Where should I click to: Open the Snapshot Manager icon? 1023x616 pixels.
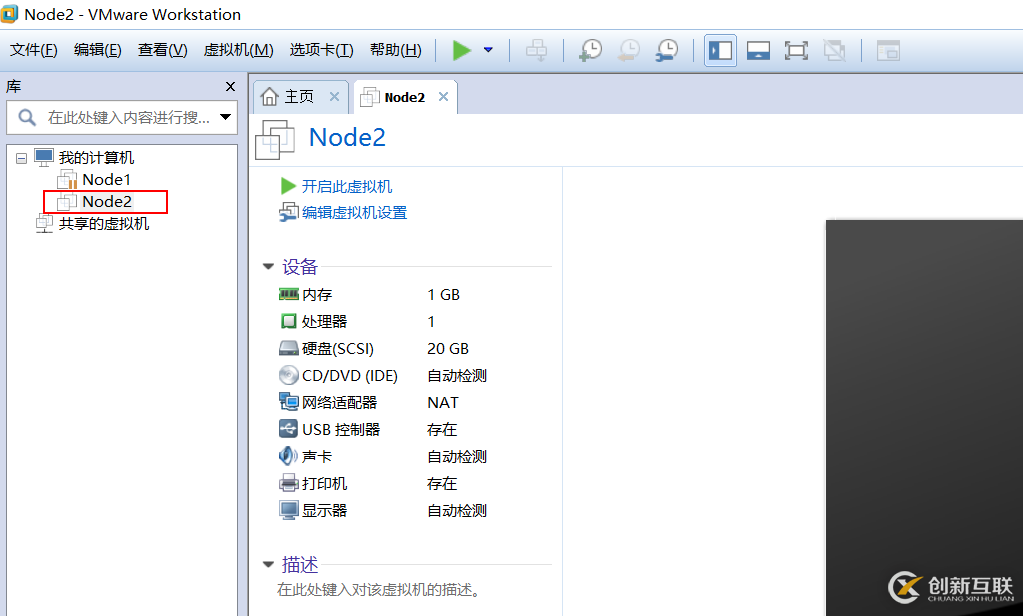pyautogui.click(x=666, y=50)
